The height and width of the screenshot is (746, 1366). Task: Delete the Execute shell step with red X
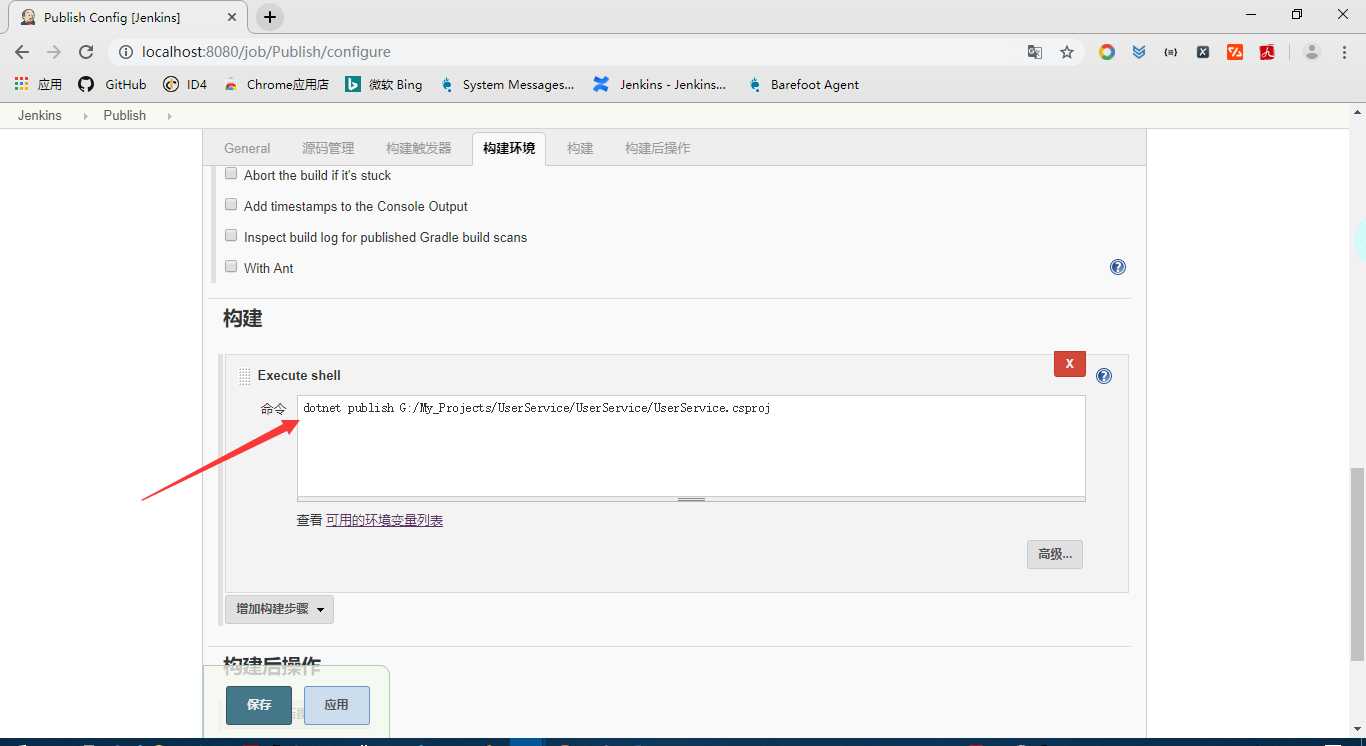pyautogui.click(x=1070, y=364)
